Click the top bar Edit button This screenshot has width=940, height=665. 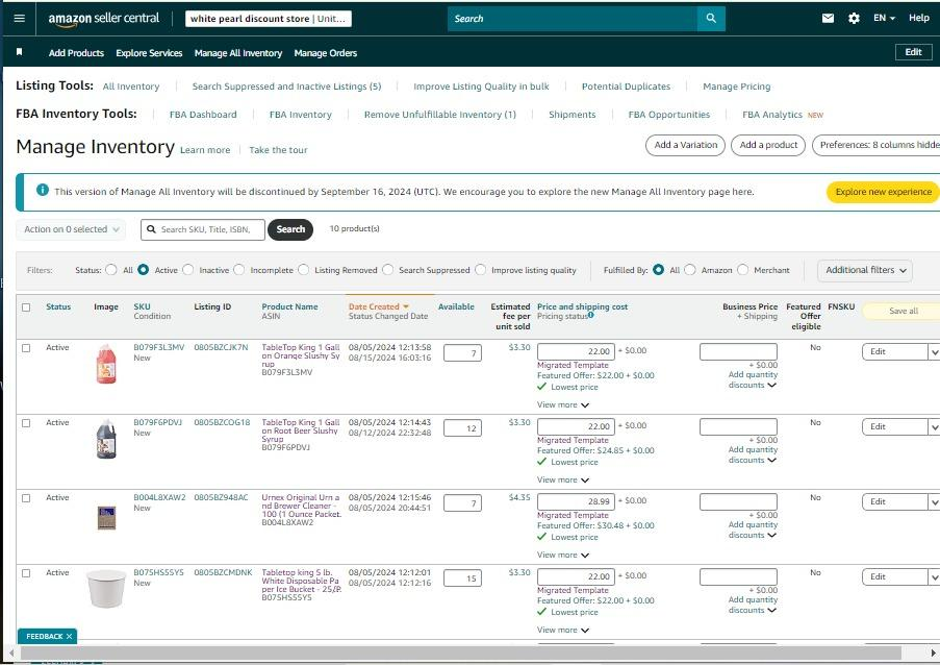pyautogui.click(x=913, y=52)
